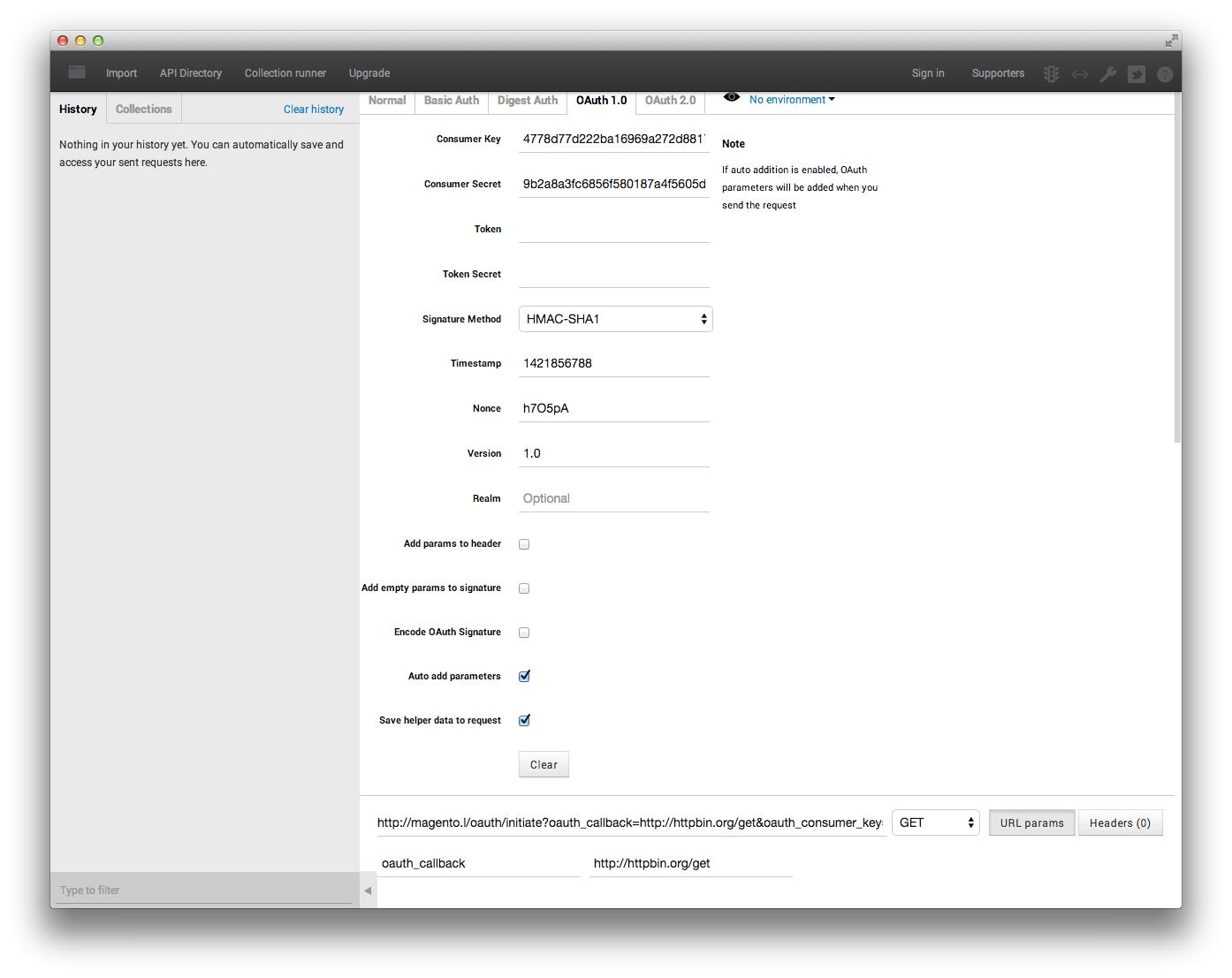Image resolution: width=1232 pixels, height=978 pixels.
Task: Open the Collection runner
Action: (285, 72)
